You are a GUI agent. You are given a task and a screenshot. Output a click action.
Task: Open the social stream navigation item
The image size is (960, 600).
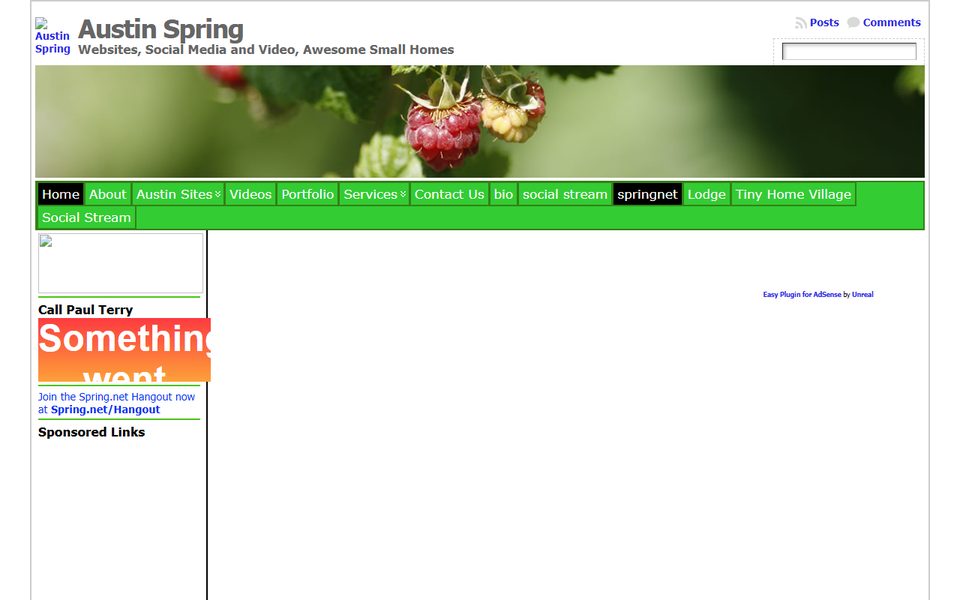(x=565, y=194)
